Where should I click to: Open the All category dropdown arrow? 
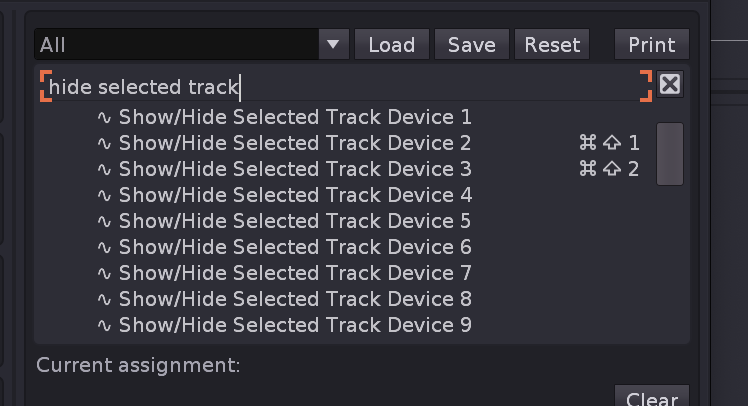[x=333, y=45]
